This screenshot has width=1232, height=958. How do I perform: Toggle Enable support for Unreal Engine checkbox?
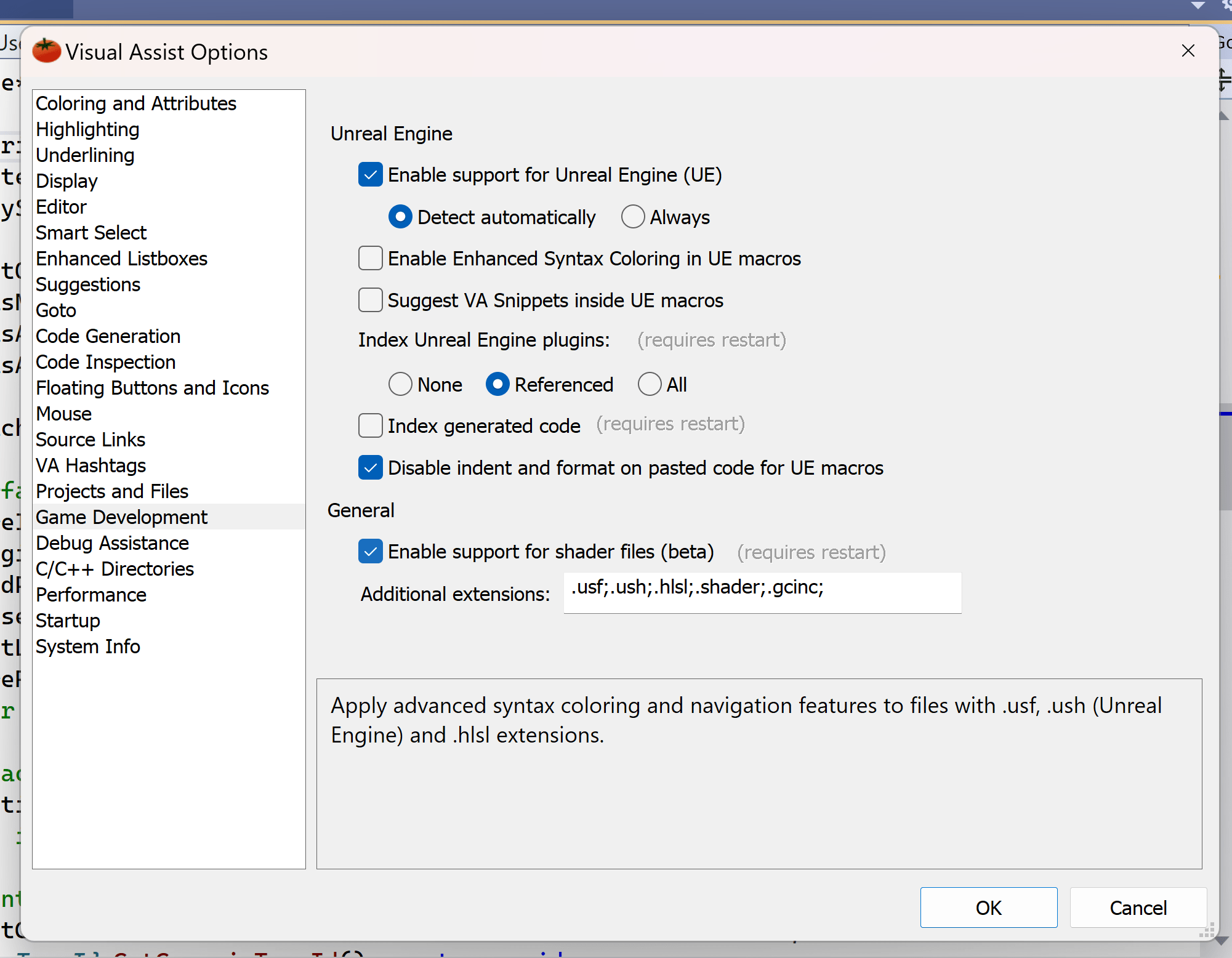point(370,175)
